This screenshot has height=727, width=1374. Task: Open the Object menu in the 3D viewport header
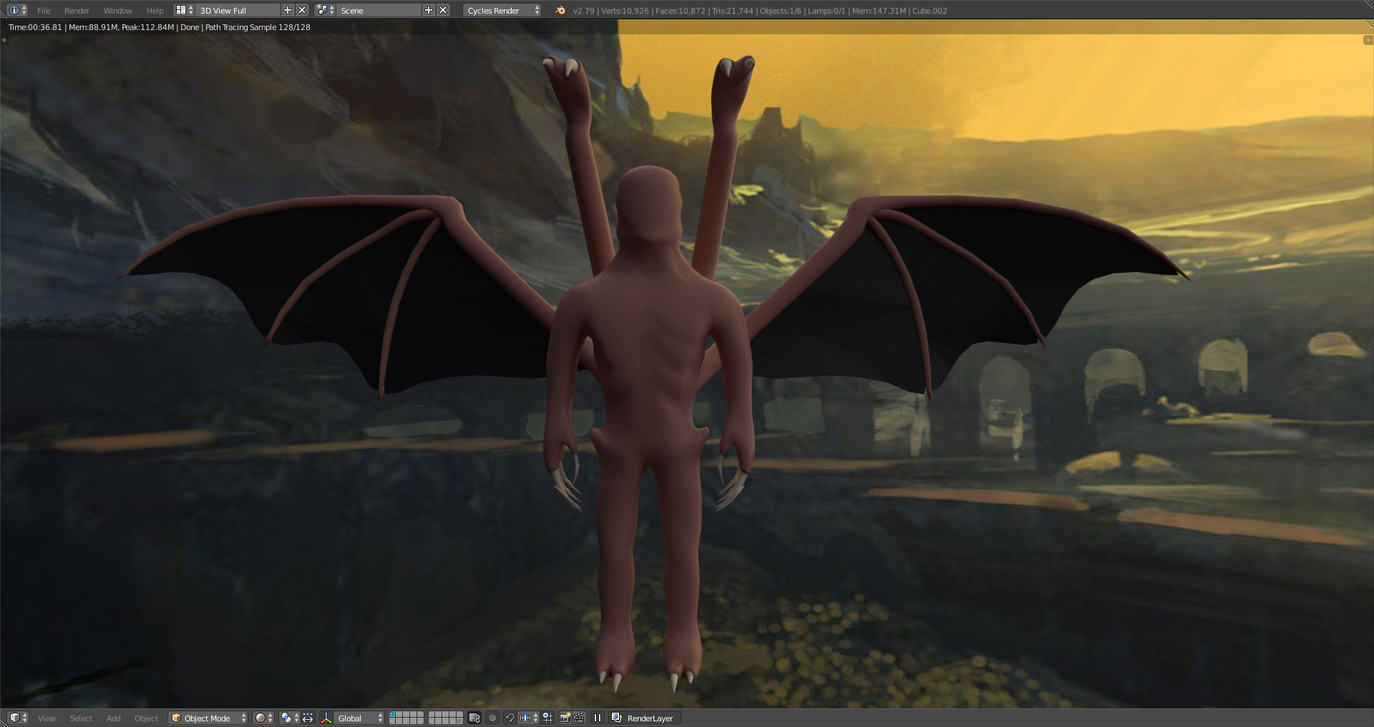point(146,718)
